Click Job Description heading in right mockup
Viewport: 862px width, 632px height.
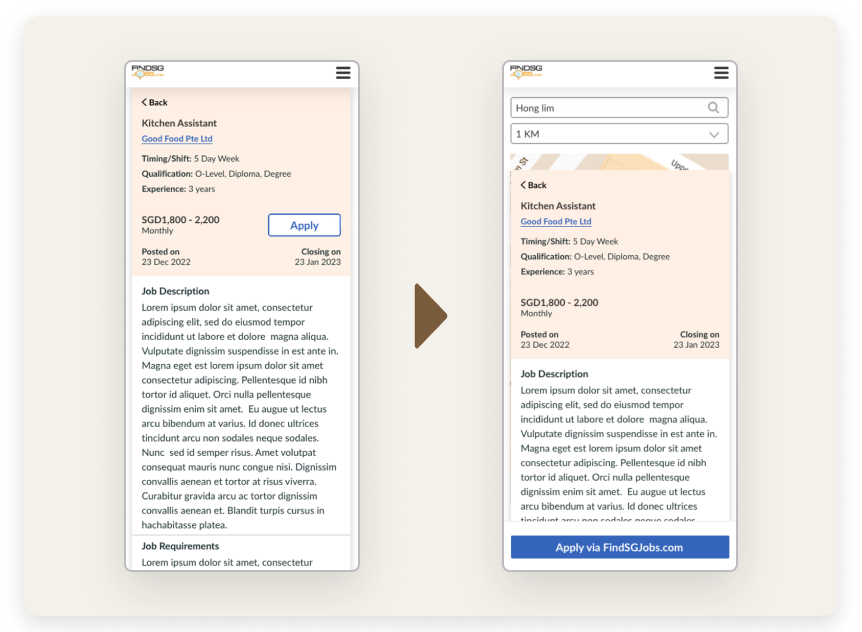(x=554, y=374)
